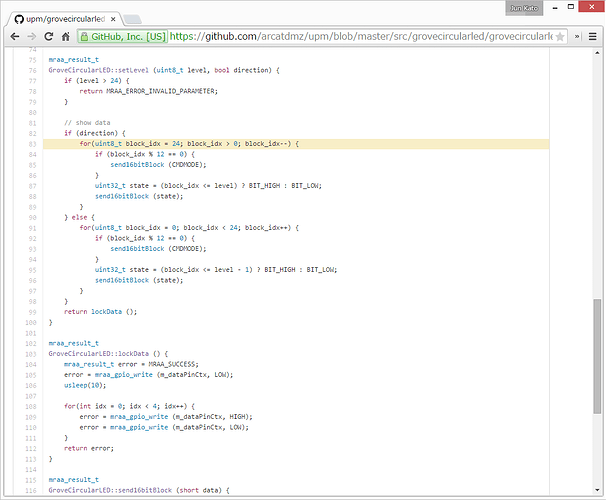Click 'mraa_gpio_write' call on line 105

124,375
